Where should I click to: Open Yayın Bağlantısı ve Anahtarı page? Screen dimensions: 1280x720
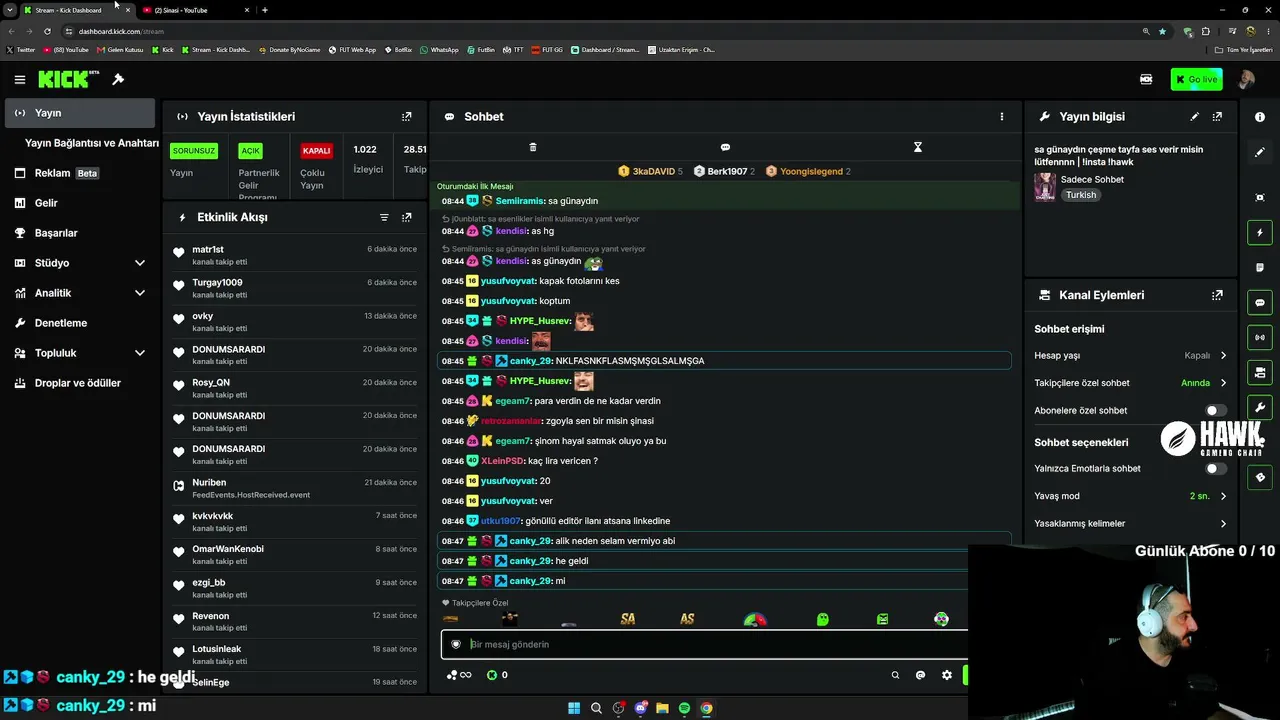tap(91, 143)
